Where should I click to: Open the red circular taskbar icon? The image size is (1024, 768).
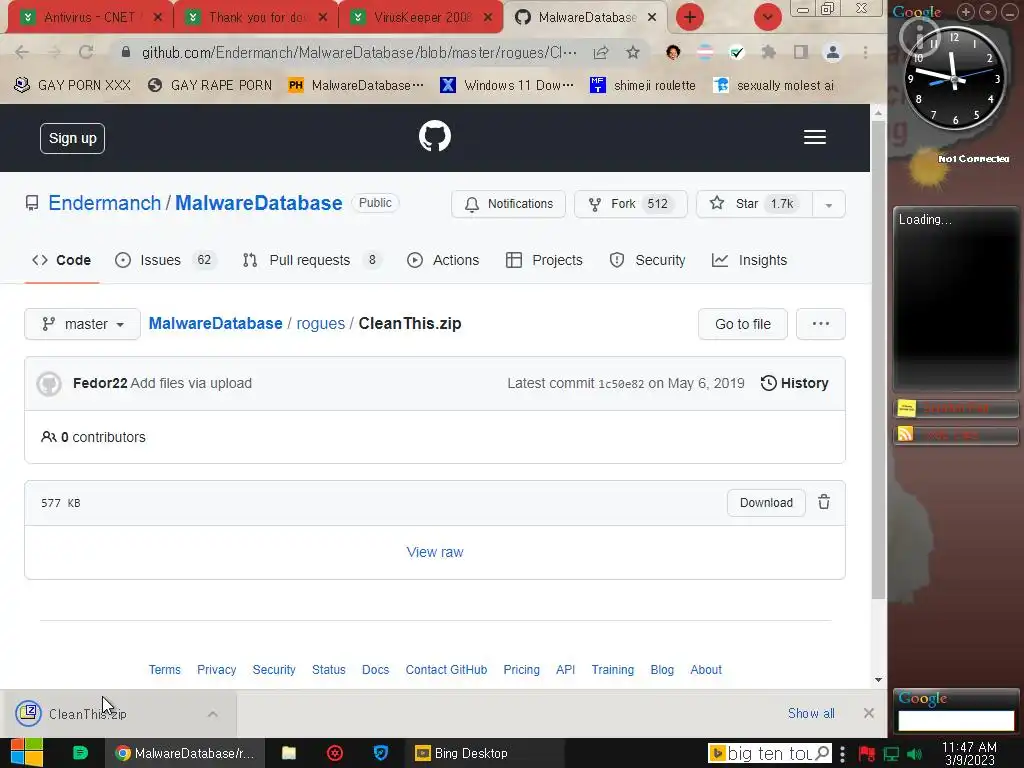point(335,753)
